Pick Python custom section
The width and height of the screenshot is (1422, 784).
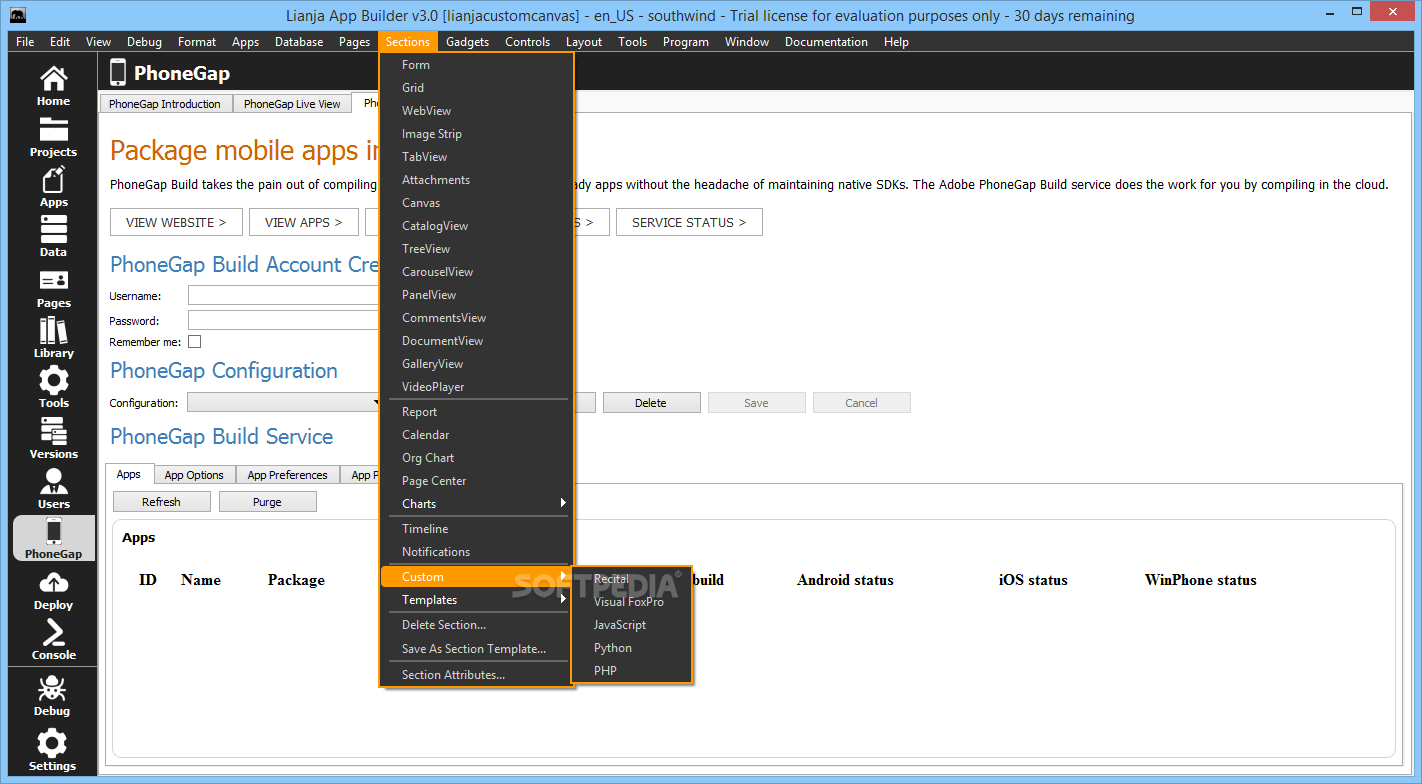(x=631, y=648)
